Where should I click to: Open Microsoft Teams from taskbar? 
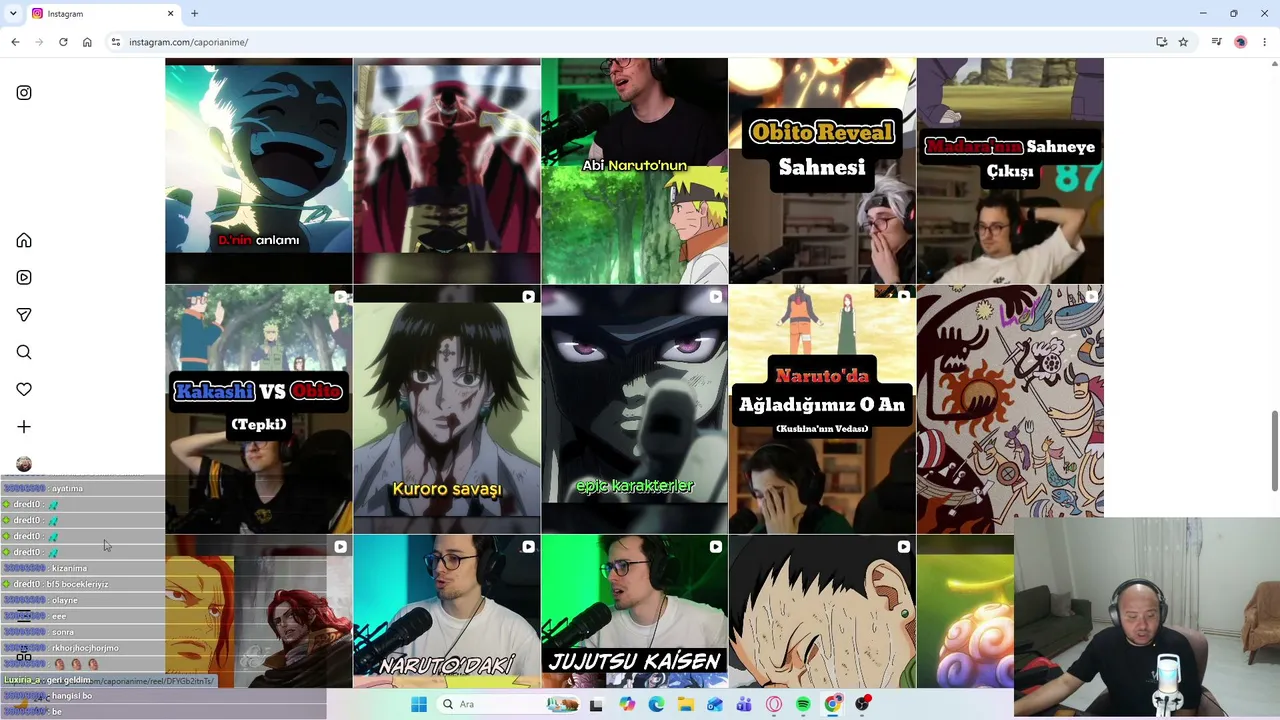click(x=744, y=704)
